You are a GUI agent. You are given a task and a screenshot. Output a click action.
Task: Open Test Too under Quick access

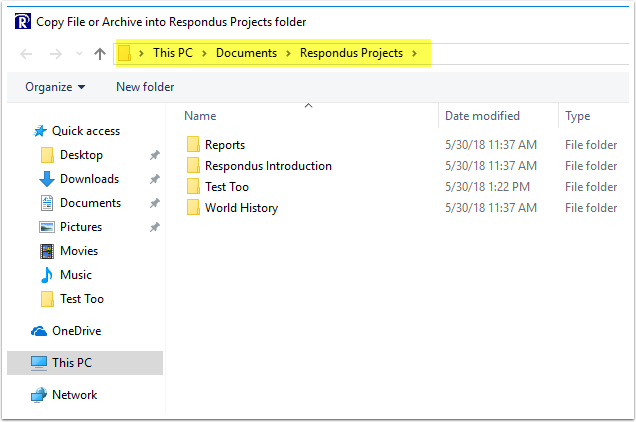click(82, 299)
